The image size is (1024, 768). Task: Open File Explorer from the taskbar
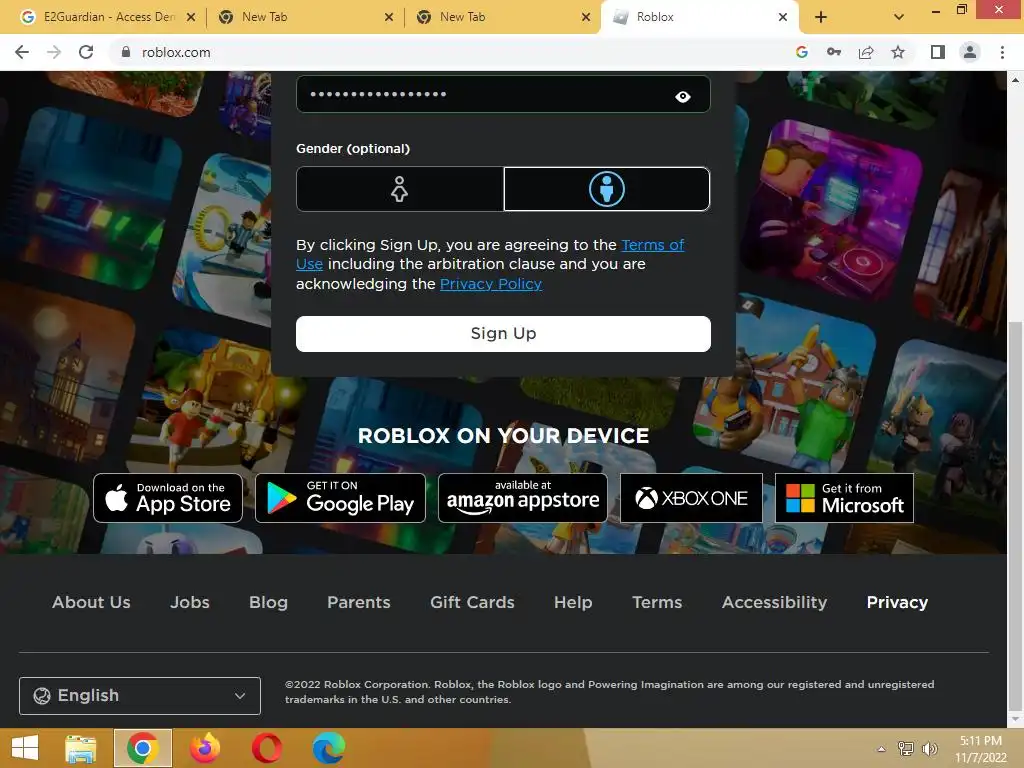81,748
